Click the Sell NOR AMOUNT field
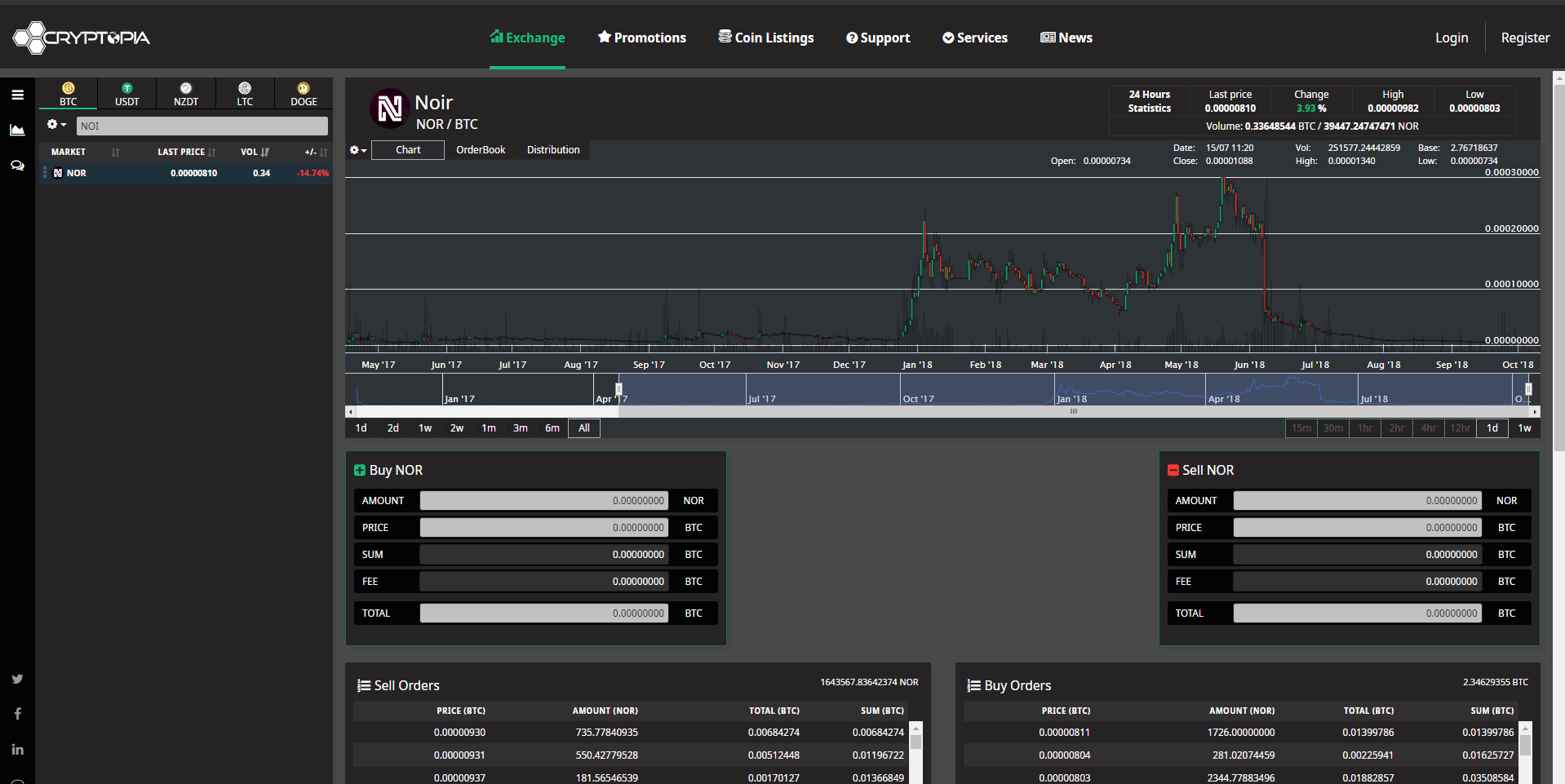The width and height of the screenshot is (1565, 784). tap(1357, 501)
